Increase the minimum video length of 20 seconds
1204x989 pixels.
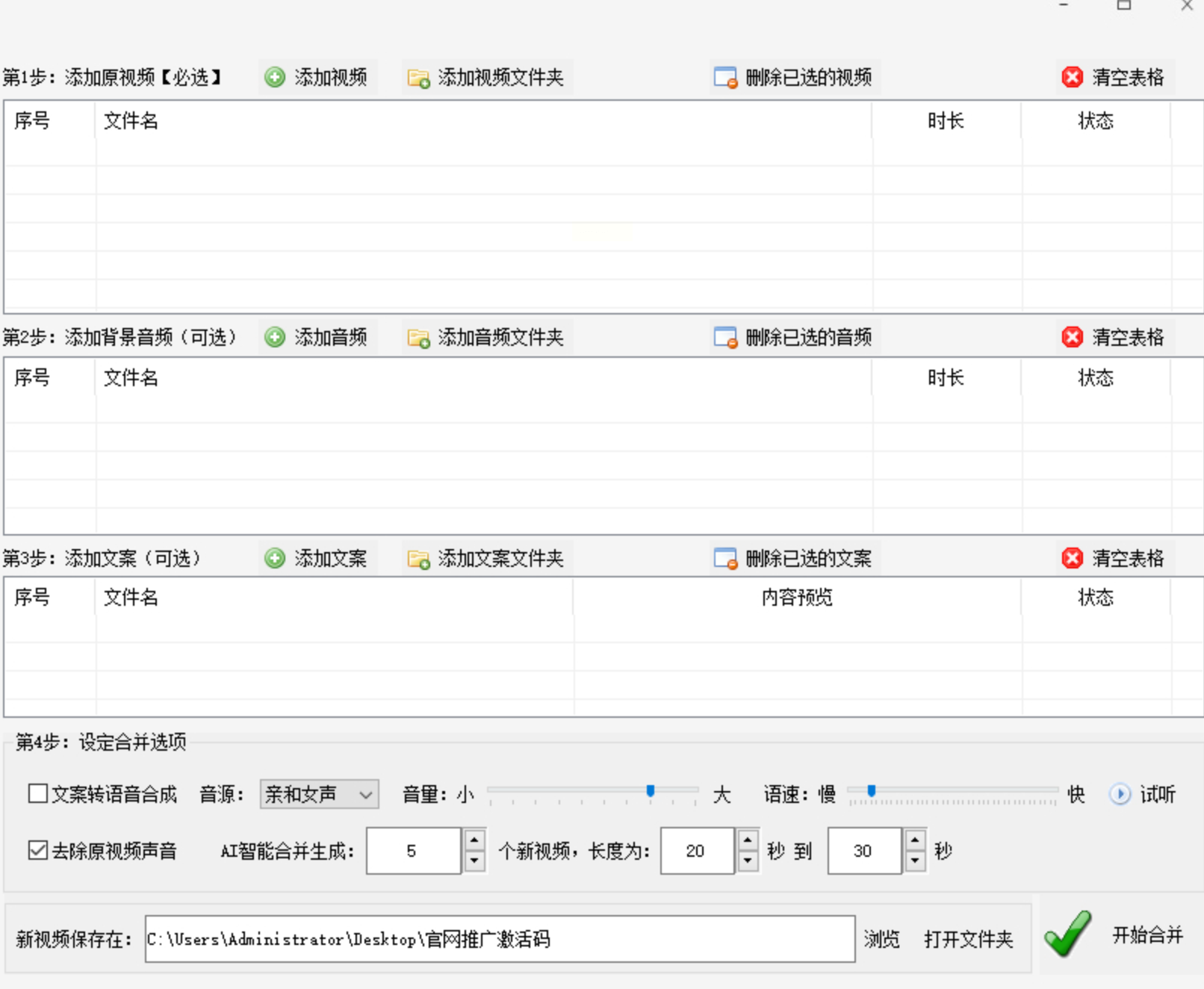pyautogui.click(x=748, y=840)
